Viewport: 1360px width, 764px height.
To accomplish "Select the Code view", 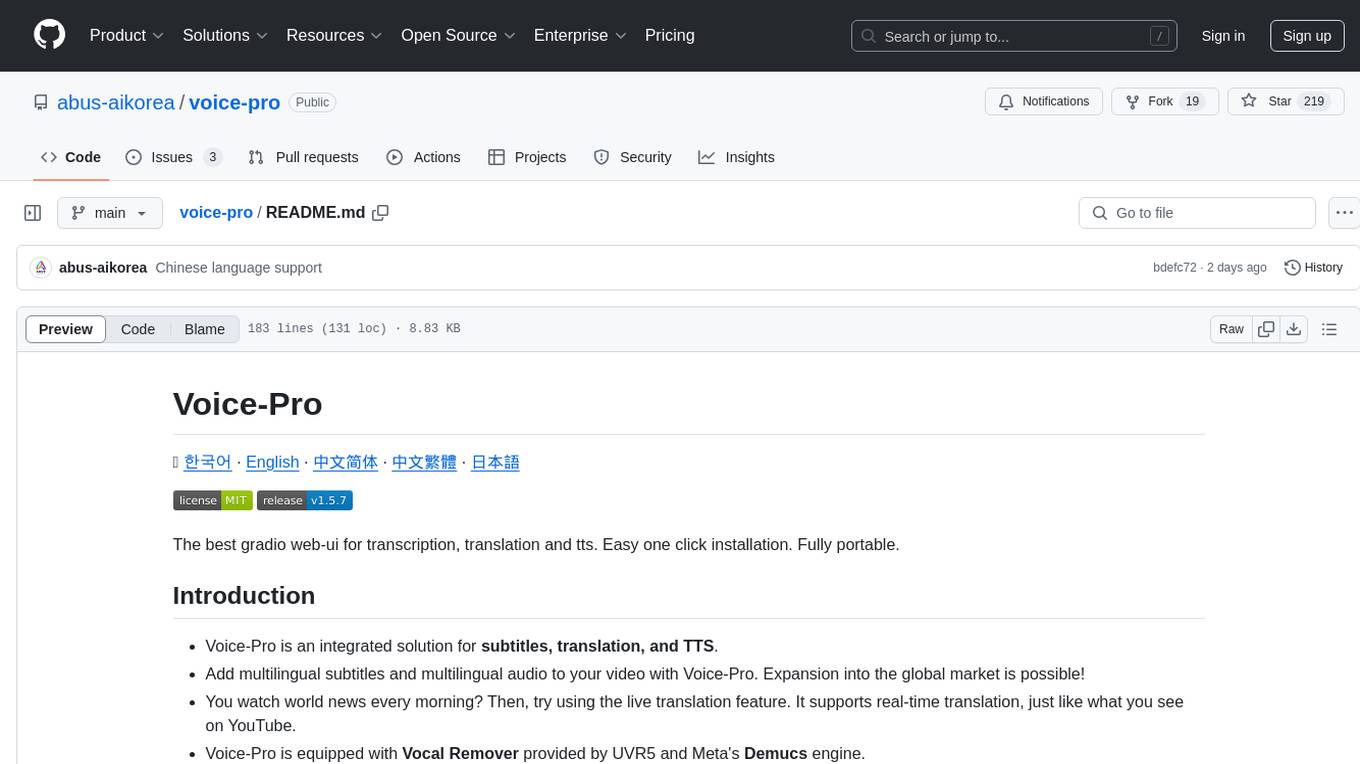I will click(x=138, y=329).
